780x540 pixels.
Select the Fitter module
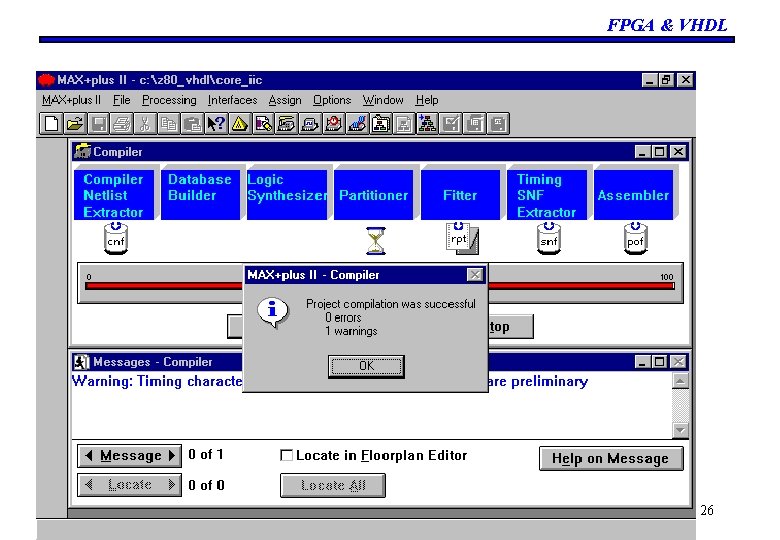(460, 195)
